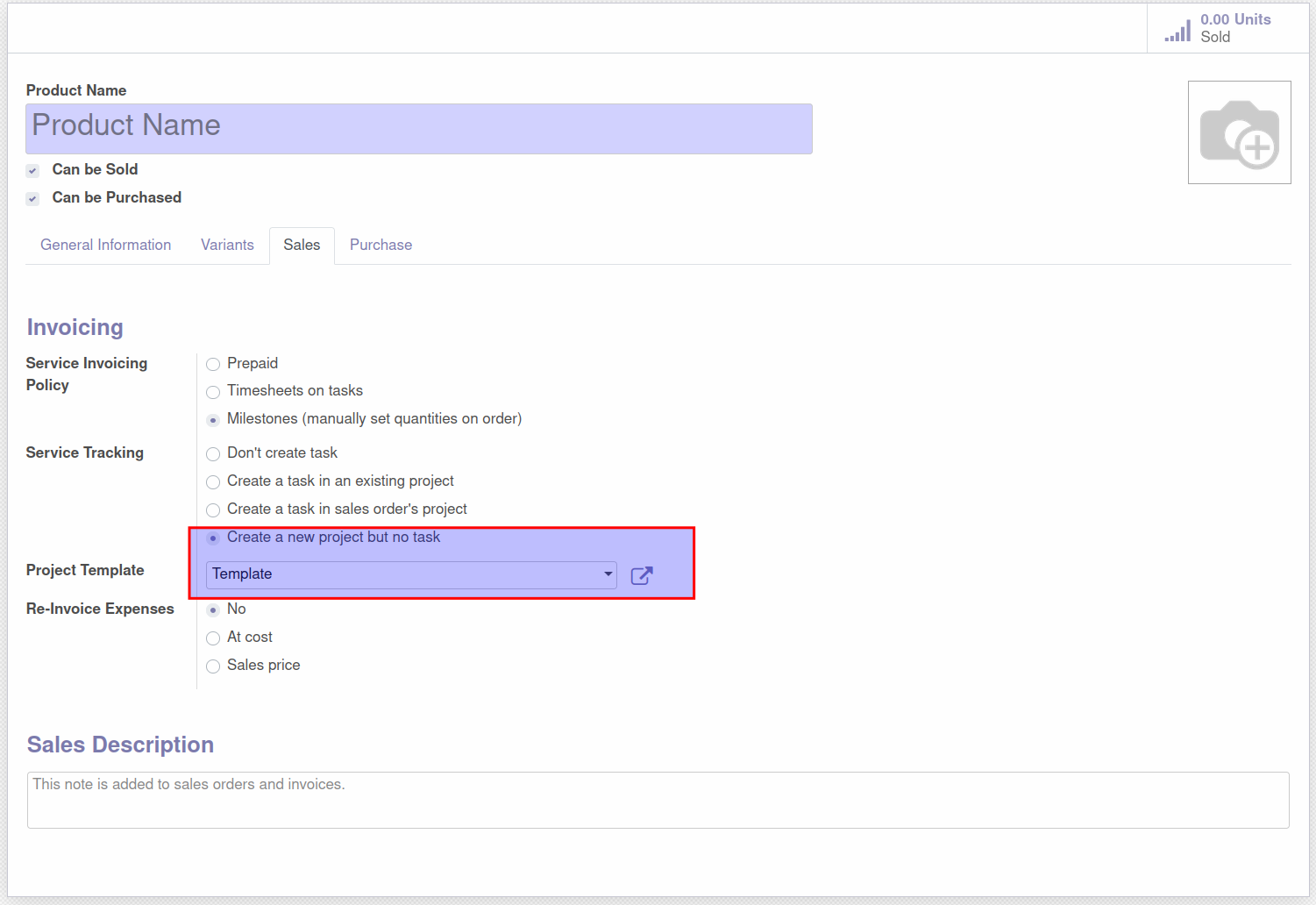Viewport: 1316px width, 905px height.
Task: Click the Sales Description text area
Action: coord(658,800)
